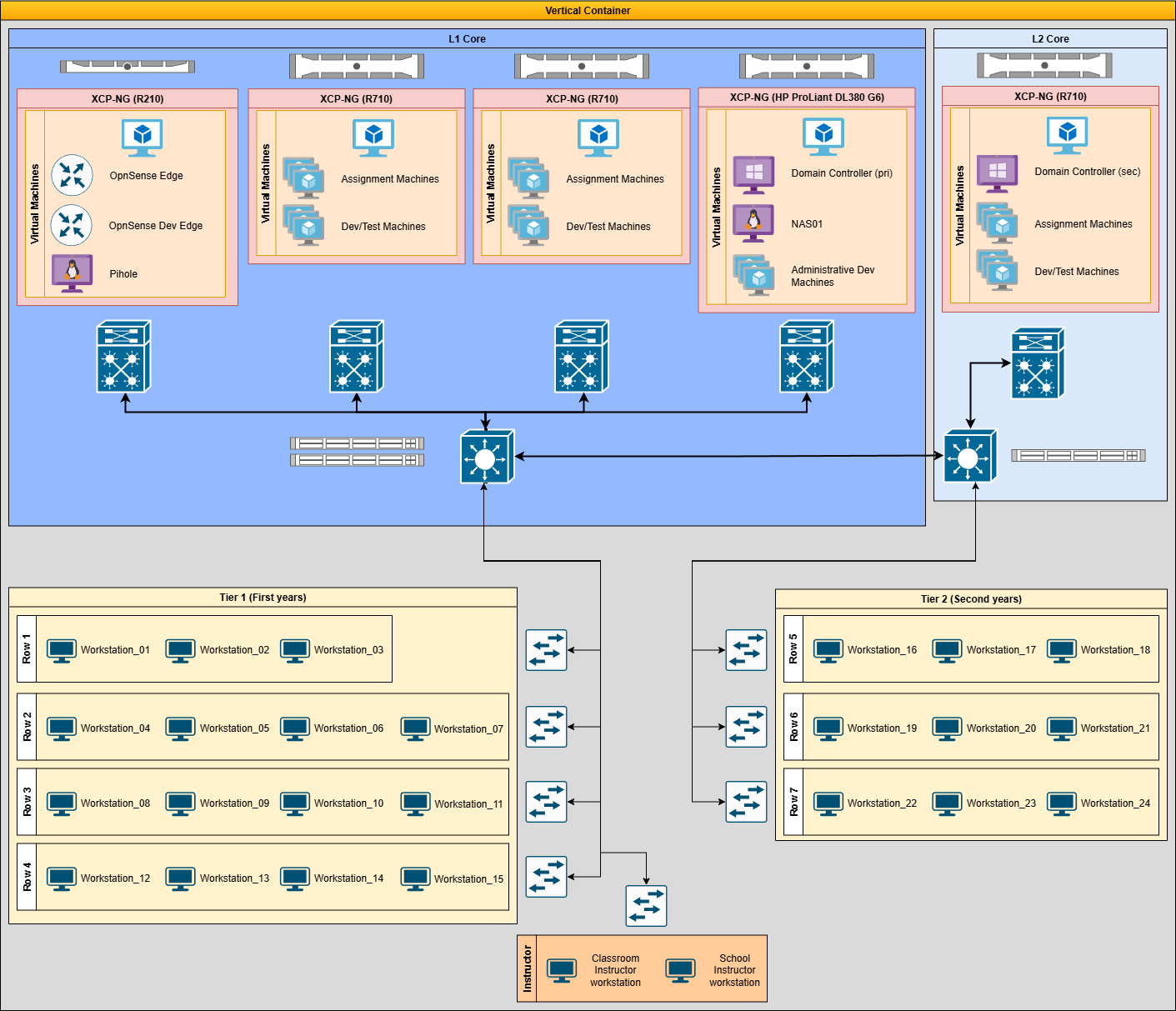This screenshot has width=1176, height=1011.
Task: Select the OpnSense Dev Edge router icon
Action: (x=72, y=225)
